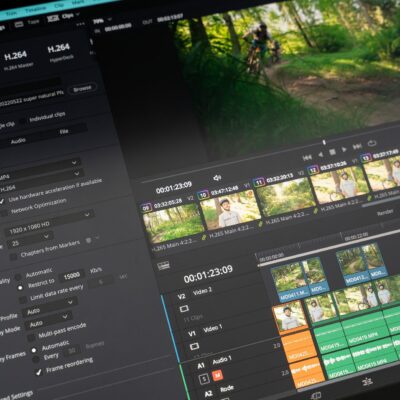Open the Mark menu in menu bar

coord(79,3)
